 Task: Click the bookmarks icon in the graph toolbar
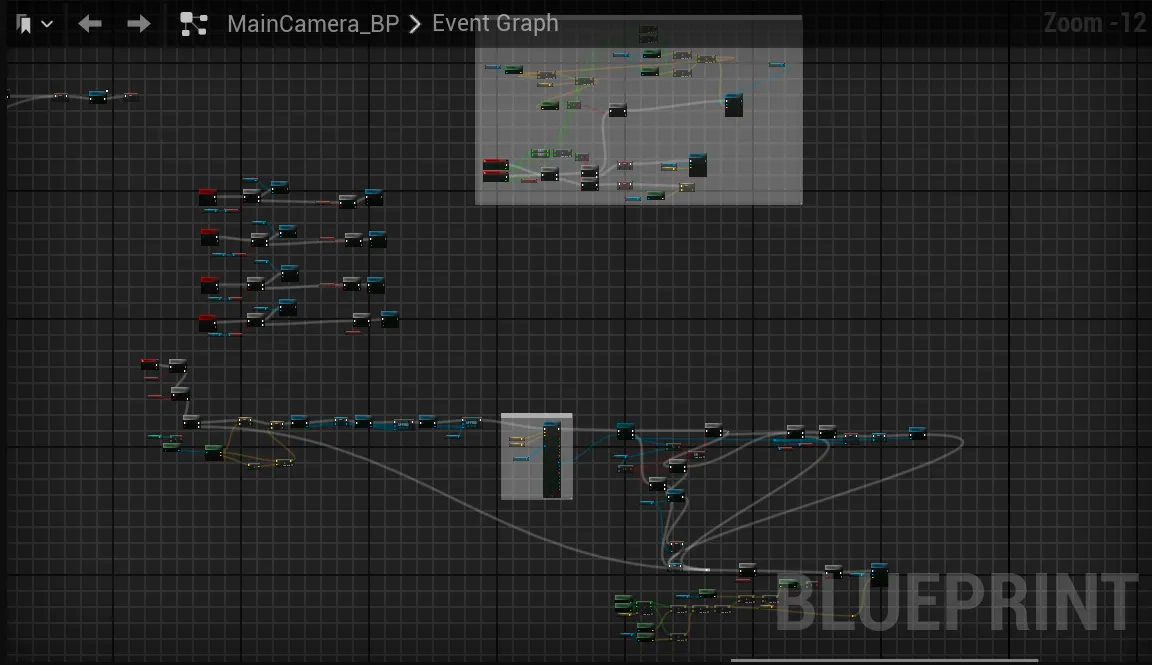click(24, 24)
